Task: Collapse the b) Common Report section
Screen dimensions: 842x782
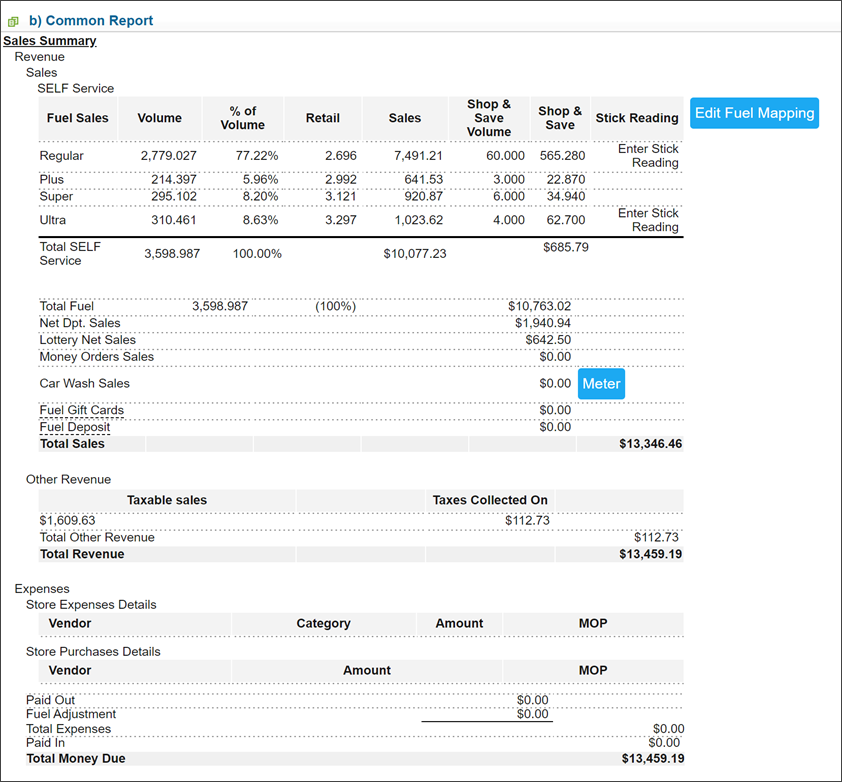Action: (x=91, y=20)
